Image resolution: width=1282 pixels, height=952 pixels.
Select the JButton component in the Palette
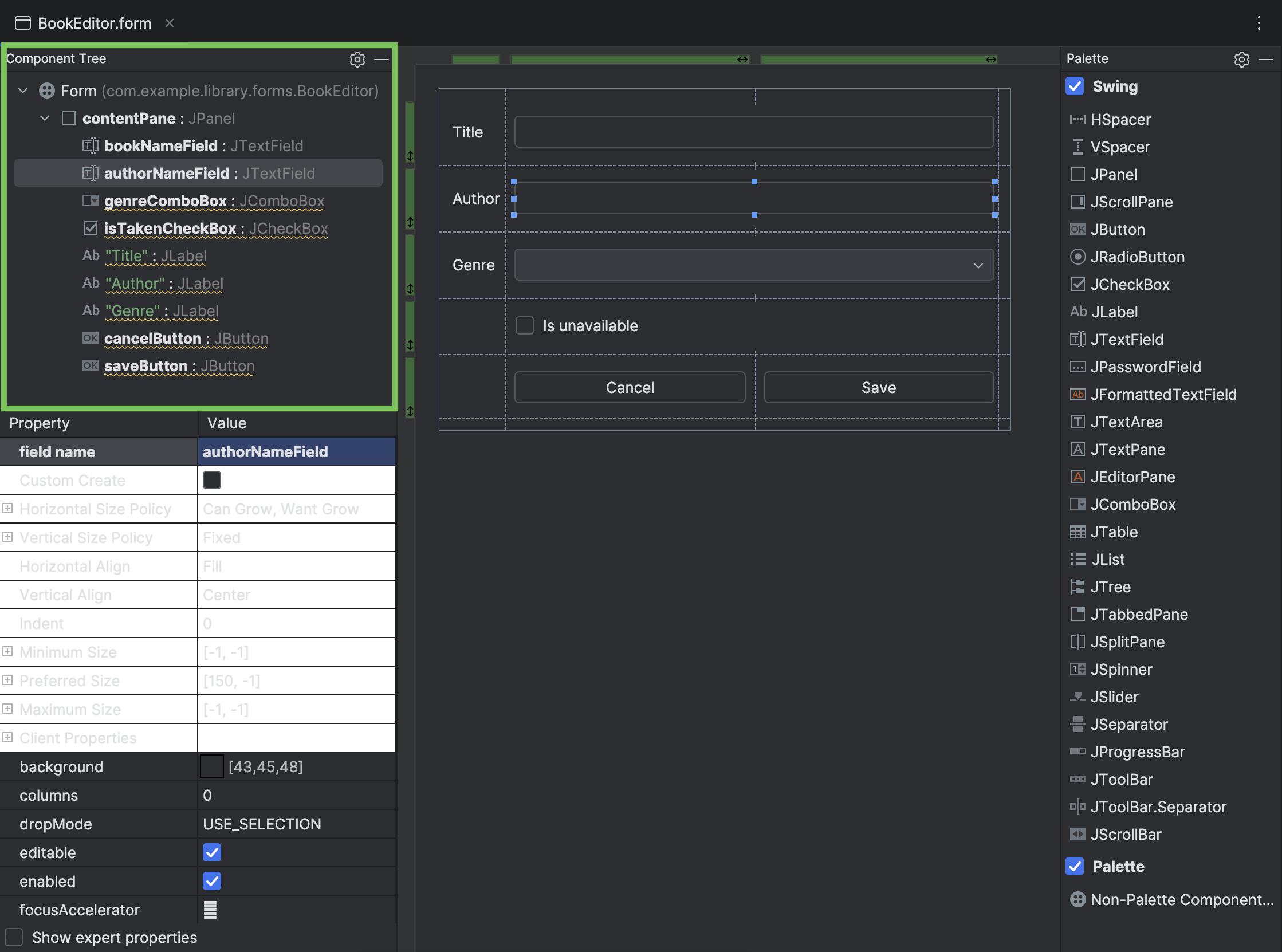[1116, 229]
